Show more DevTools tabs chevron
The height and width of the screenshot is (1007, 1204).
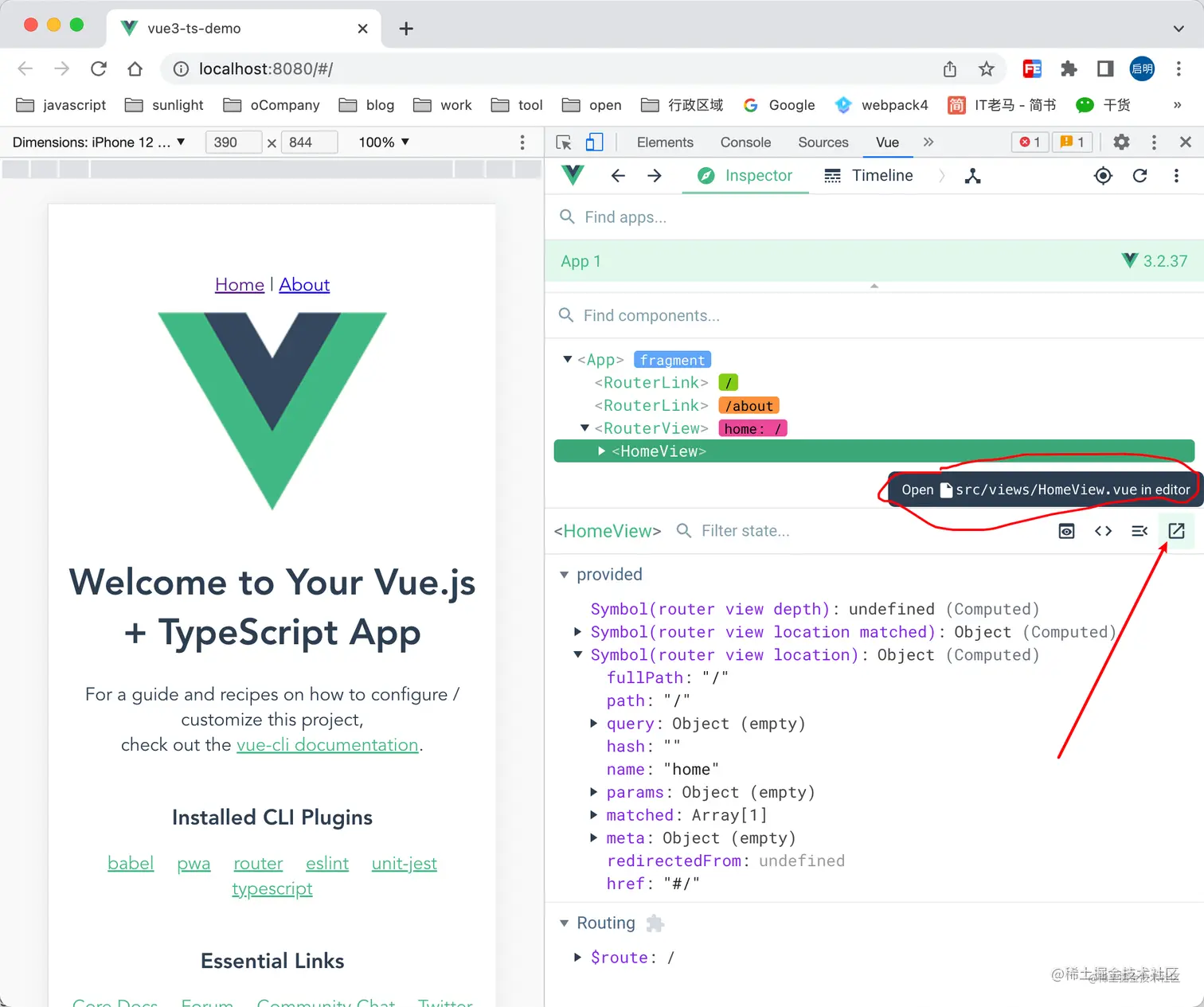pyautogui.click(x=928, y=142)
